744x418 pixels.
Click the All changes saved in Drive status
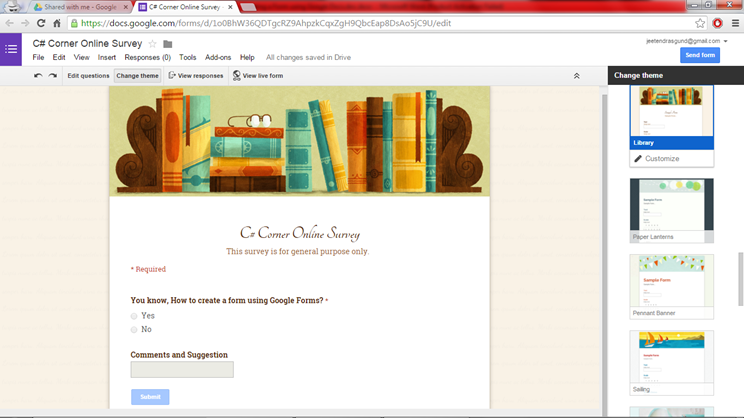point(308,57)
